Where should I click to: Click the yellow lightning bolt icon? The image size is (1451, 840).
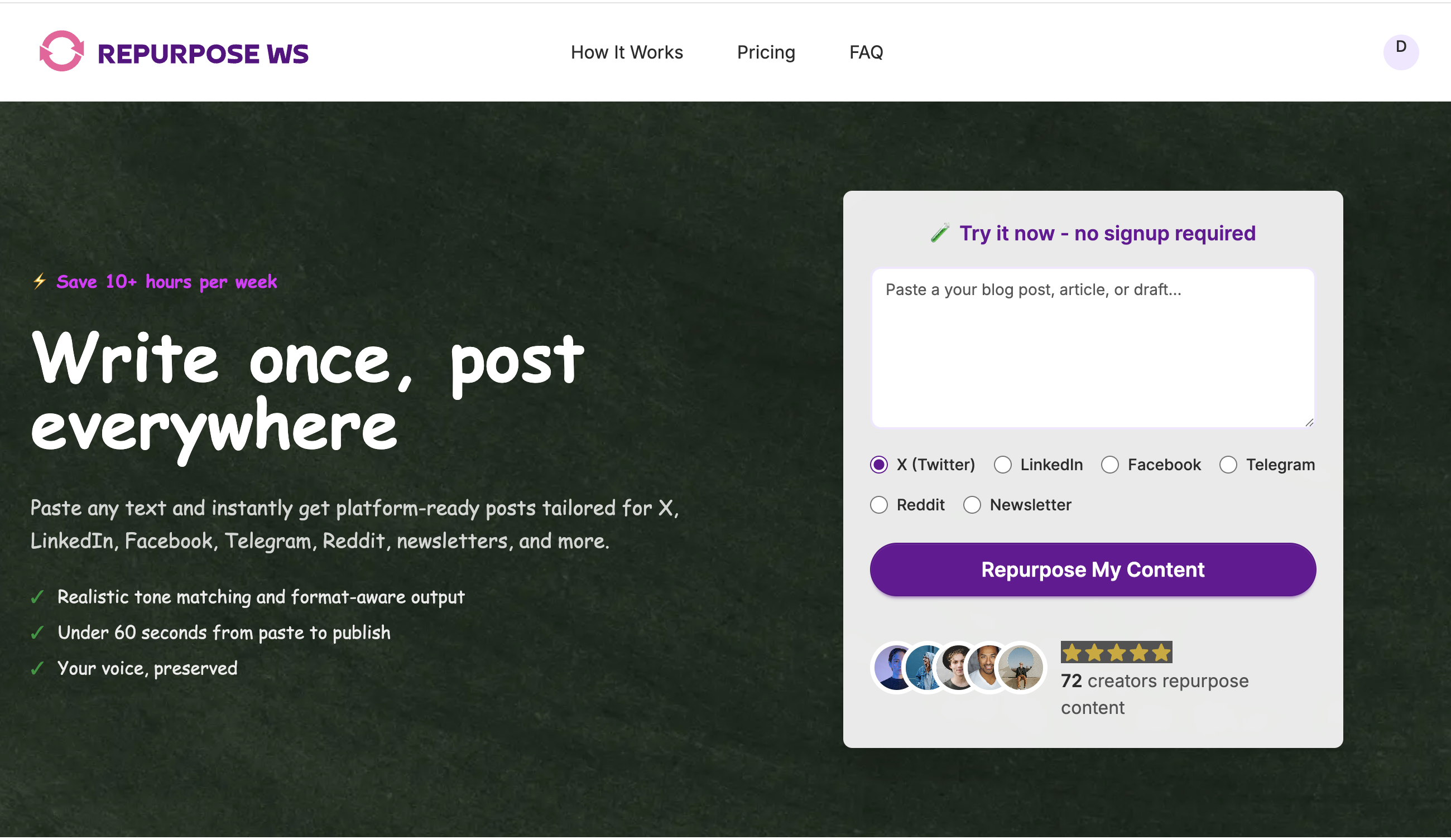click(x=40, y=281)
